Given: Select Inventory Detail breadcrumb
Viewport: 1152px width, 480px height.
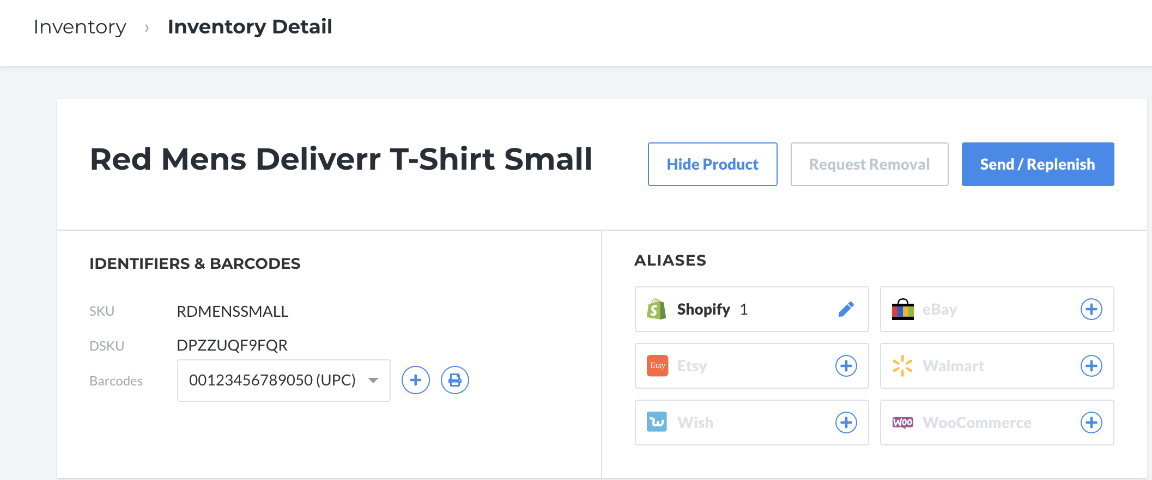Looking at the screenshot, I should (x=250, y=27).
